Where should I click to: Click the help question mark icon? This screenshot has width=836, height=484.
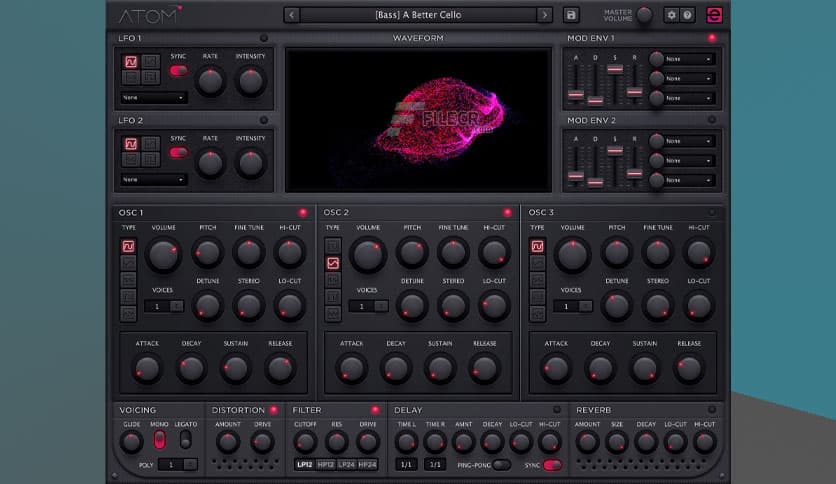coord(687,15)
